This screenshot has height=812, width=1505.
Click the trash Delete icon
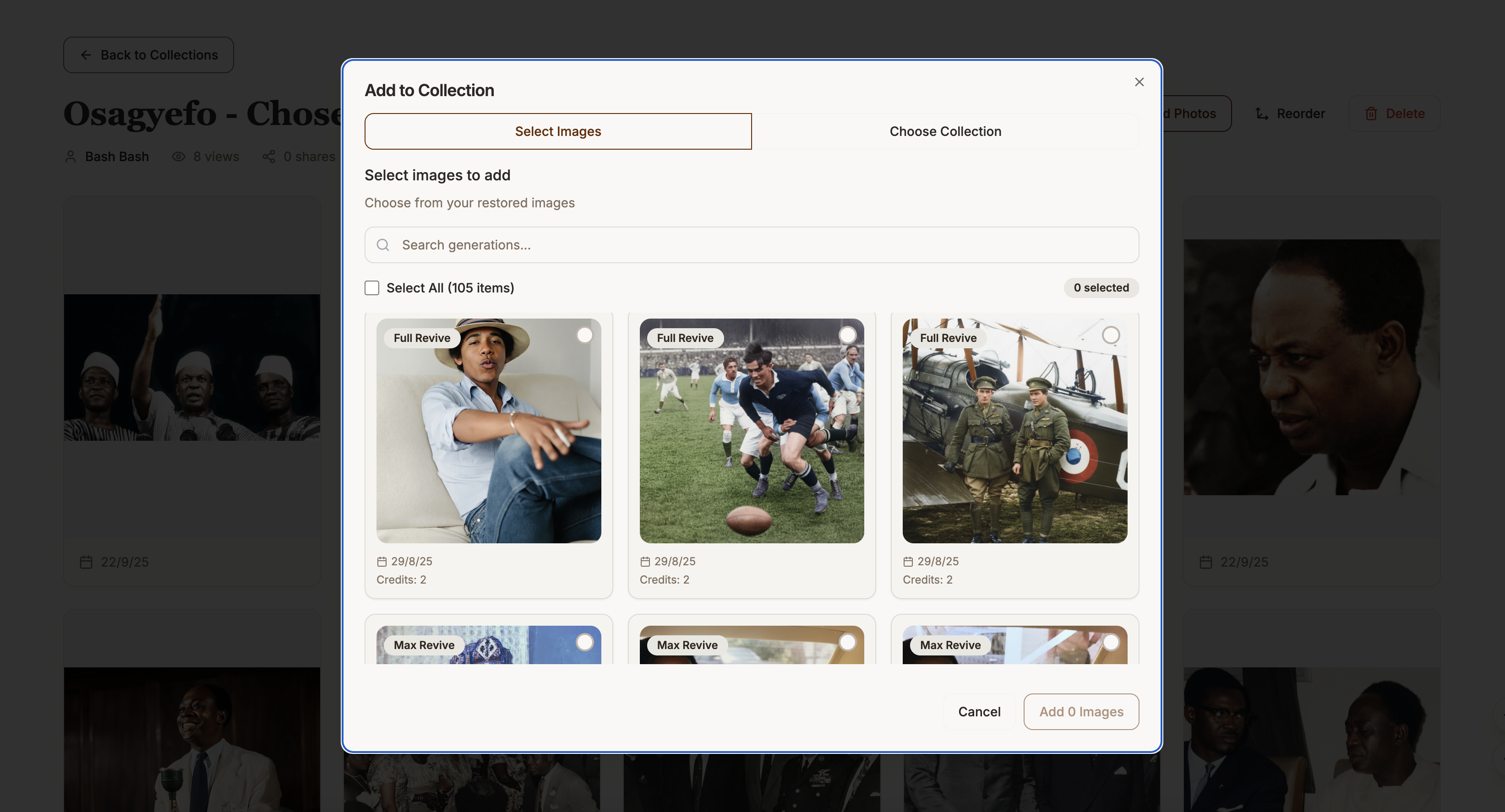pyautogui.click(x=1371, y=114)
